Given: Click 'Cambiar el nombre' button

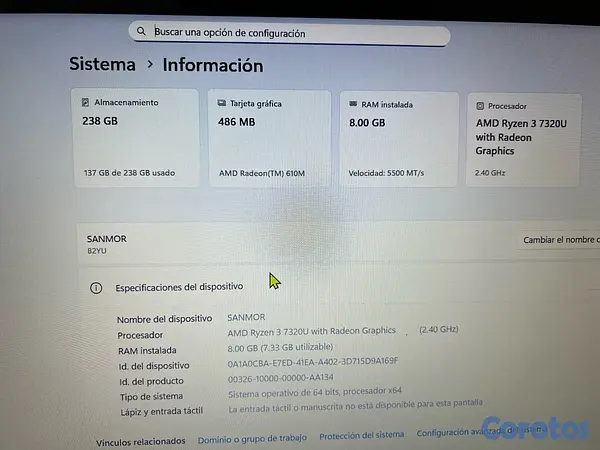Looking at the screenshot, I should tap(559, 240).
